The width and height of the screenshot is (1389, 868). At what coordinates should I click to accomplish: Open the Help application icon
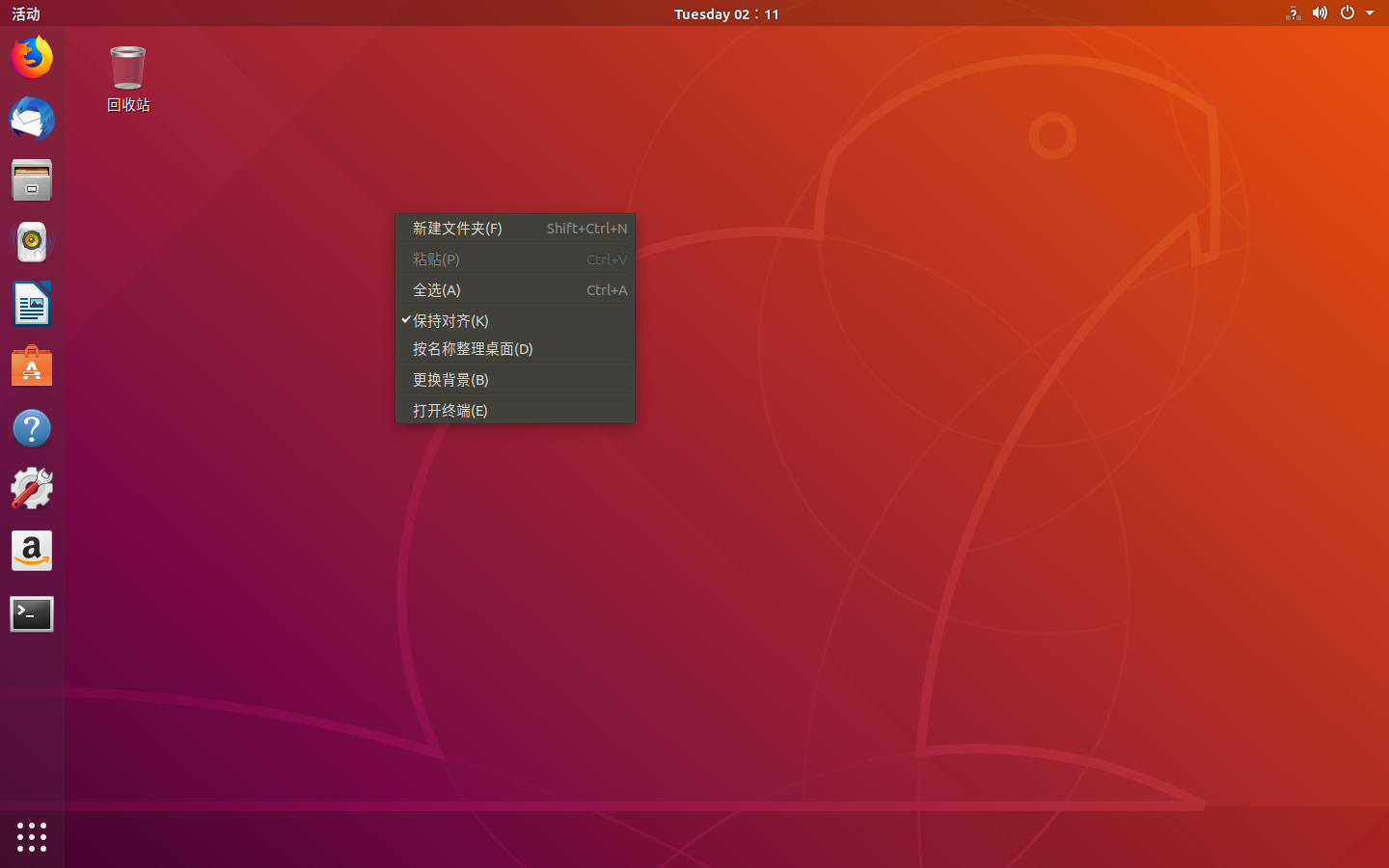click(x=32, y=427)
